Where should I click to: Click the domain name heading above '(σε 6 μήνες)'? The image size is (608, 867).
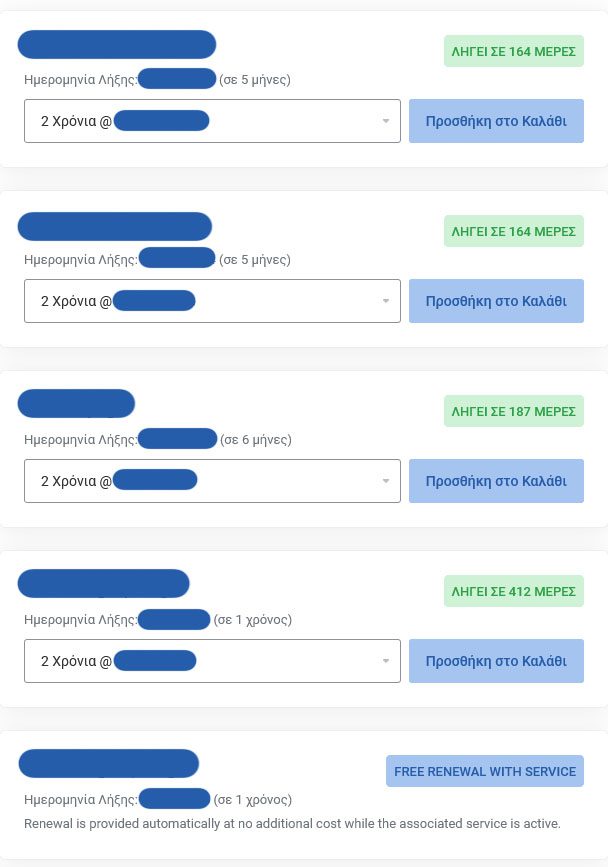click(76, 404)
